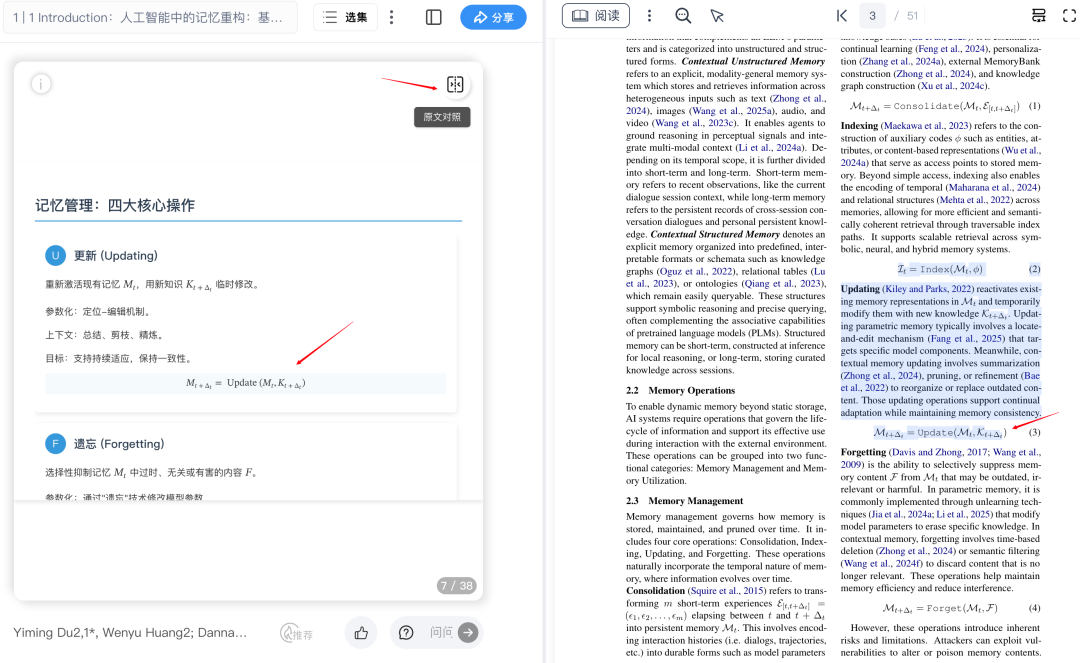Click the line '参数化：定位–编辑机制。'
Viewport: 1080px width, 663px height.
pos(98,311)
